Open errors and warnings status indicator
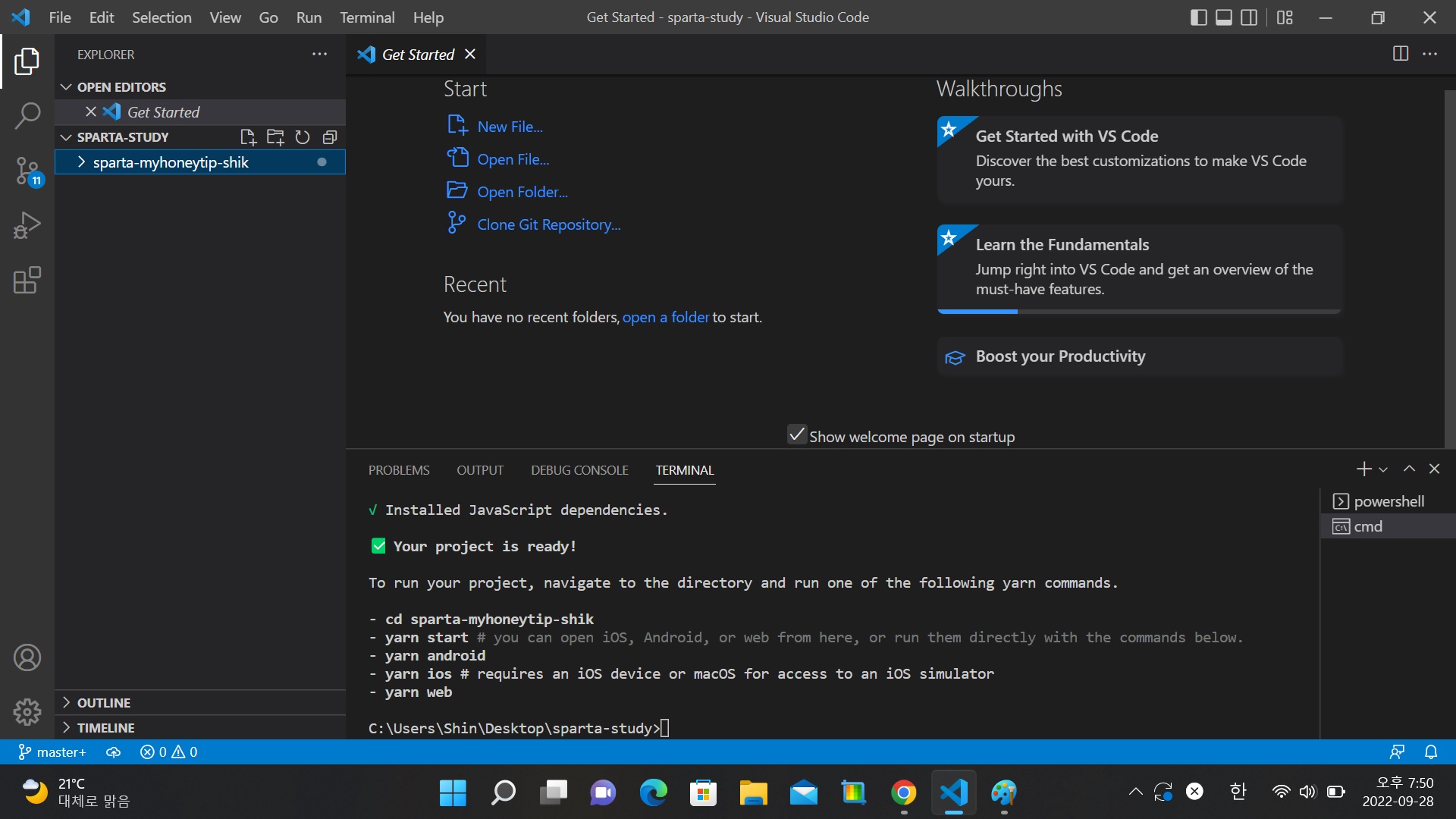 point(168,752)
